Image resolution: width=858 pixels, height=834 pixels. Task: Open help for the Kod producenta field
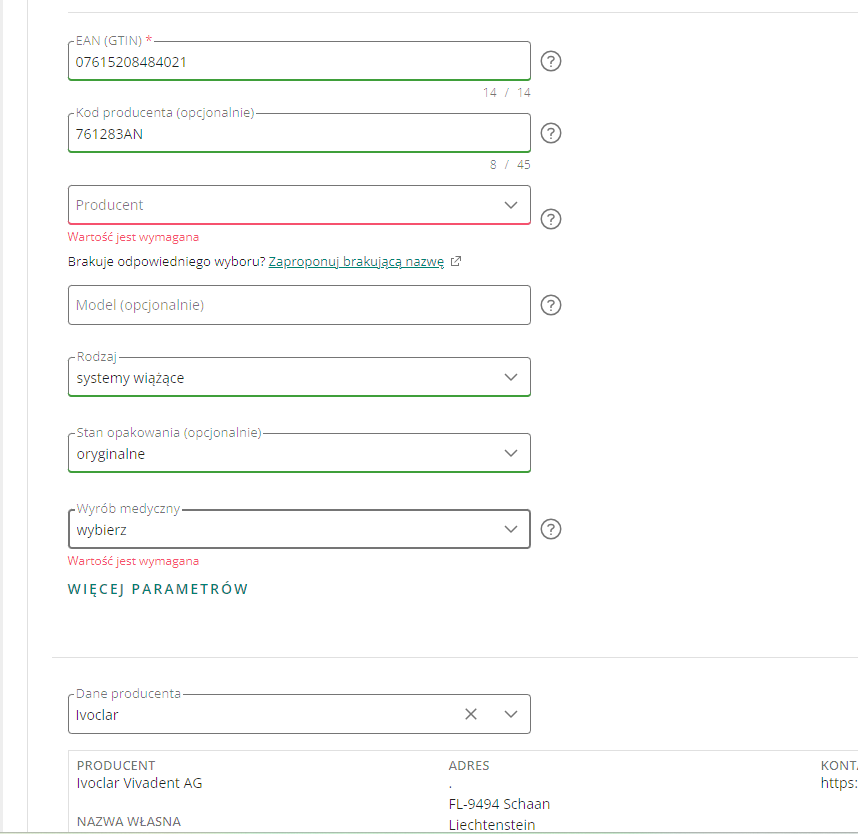551,133
